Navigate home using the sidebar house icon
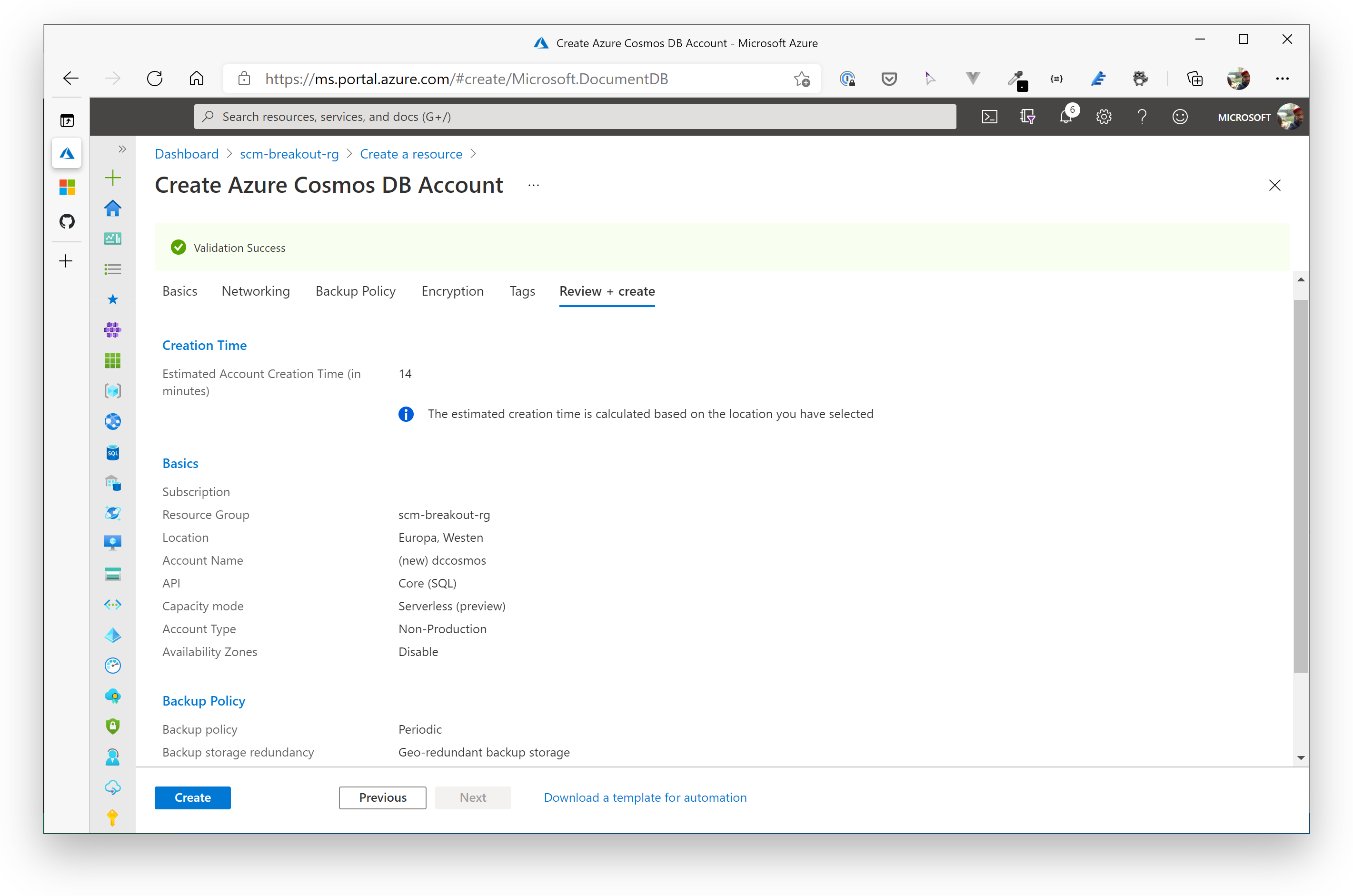Image resolution: width=1353 pixels, height=896 pixels. 112,208
